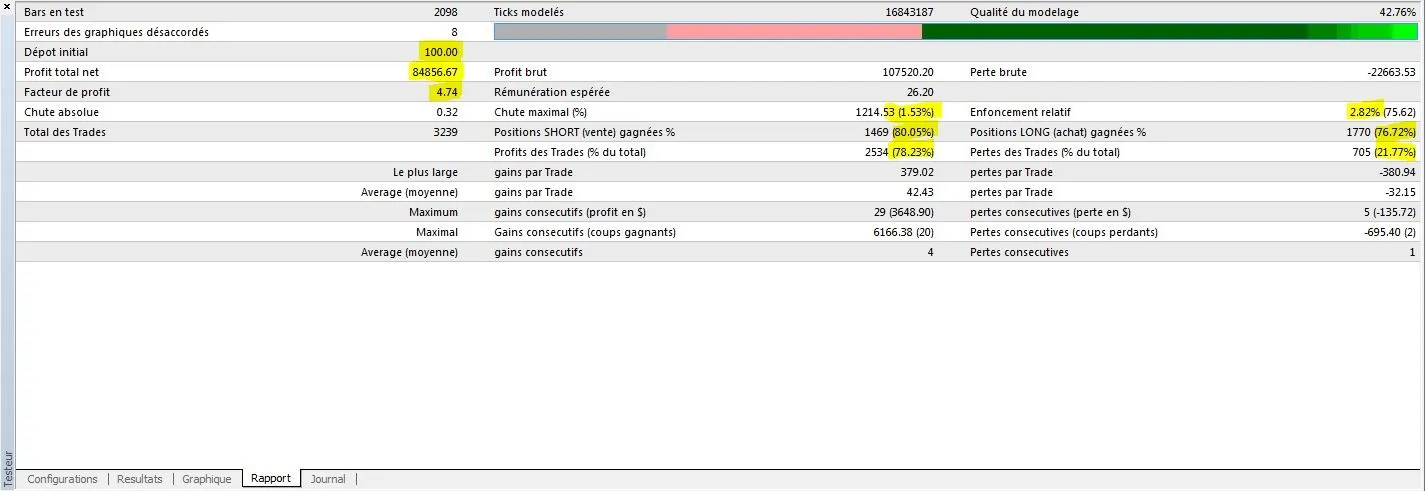Click the gray segment of modeling quality bar
Image resolution: width=1425 pixels, height=491 pixels.
pos(580,32)
